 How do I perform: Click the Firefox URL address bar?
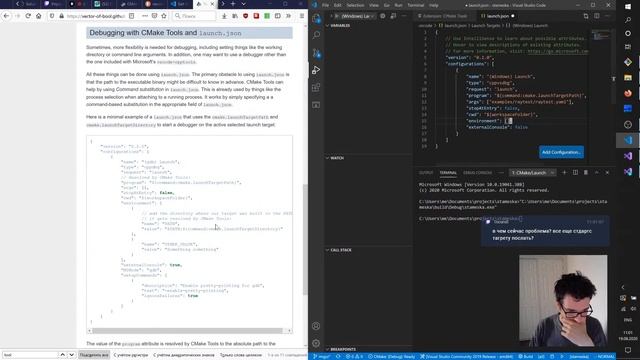point(96,16)
